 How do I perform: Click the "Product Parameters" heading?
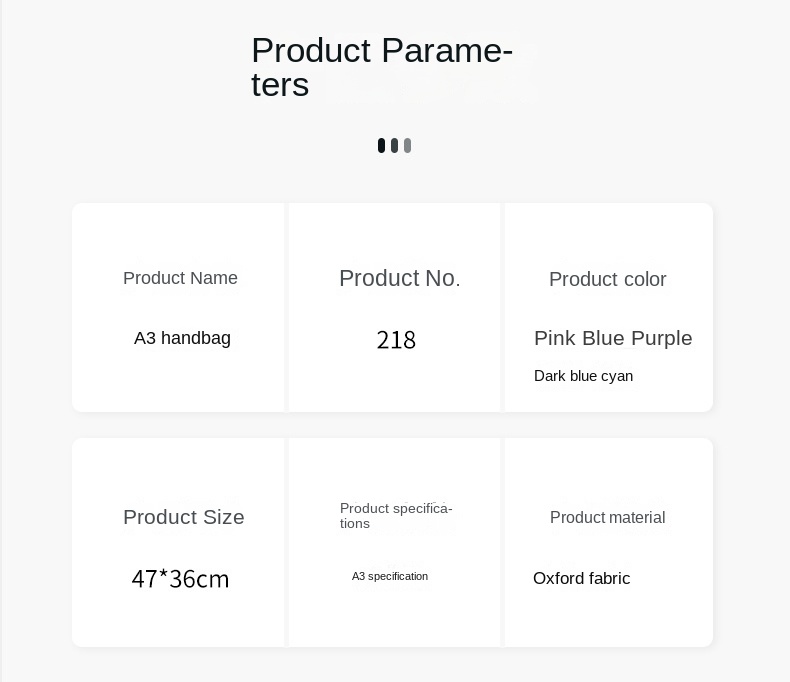point(381,67)
